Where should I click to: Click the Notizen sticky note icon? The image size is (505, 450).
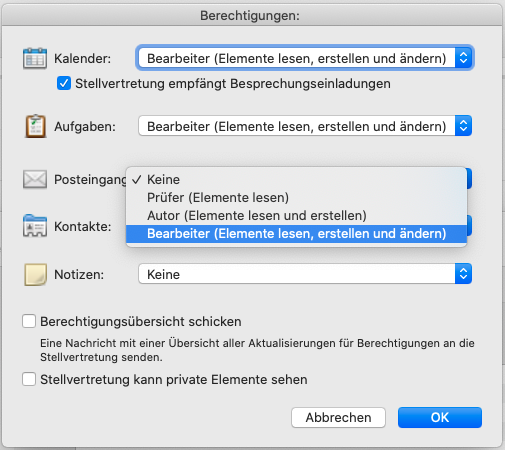coord(35,274)
